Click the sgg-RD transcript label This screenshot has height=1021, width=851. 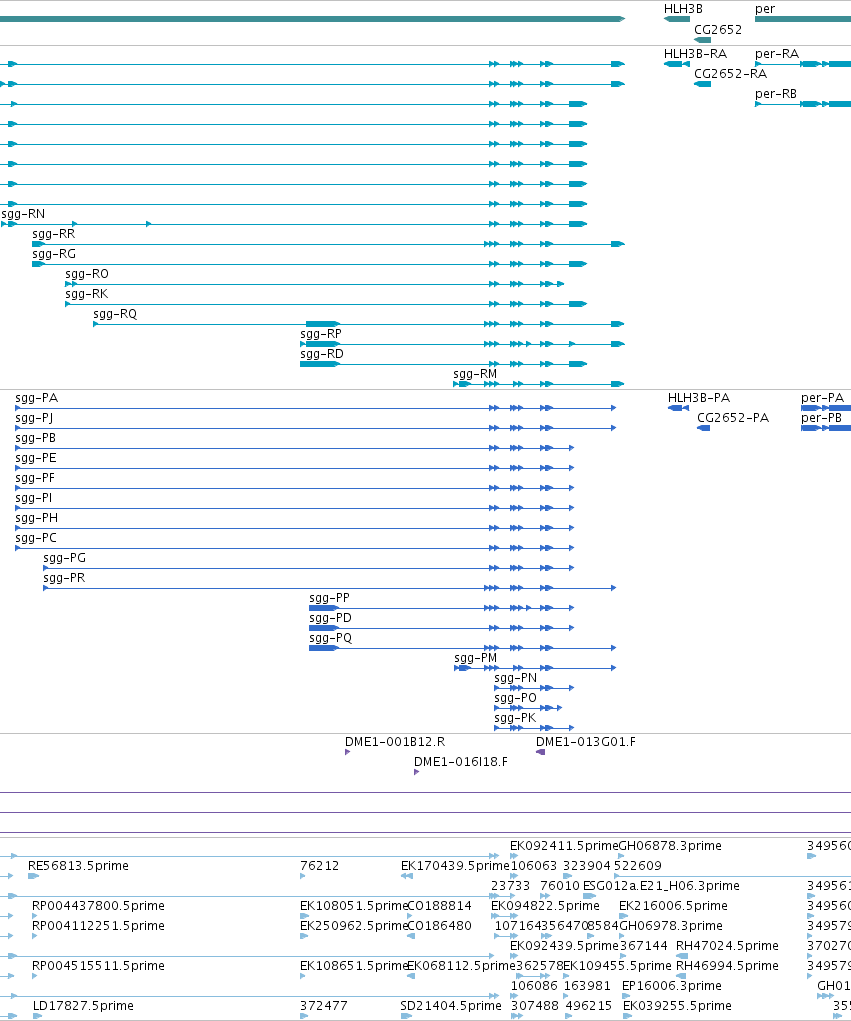pyautogui.click(x=322, y=354)
